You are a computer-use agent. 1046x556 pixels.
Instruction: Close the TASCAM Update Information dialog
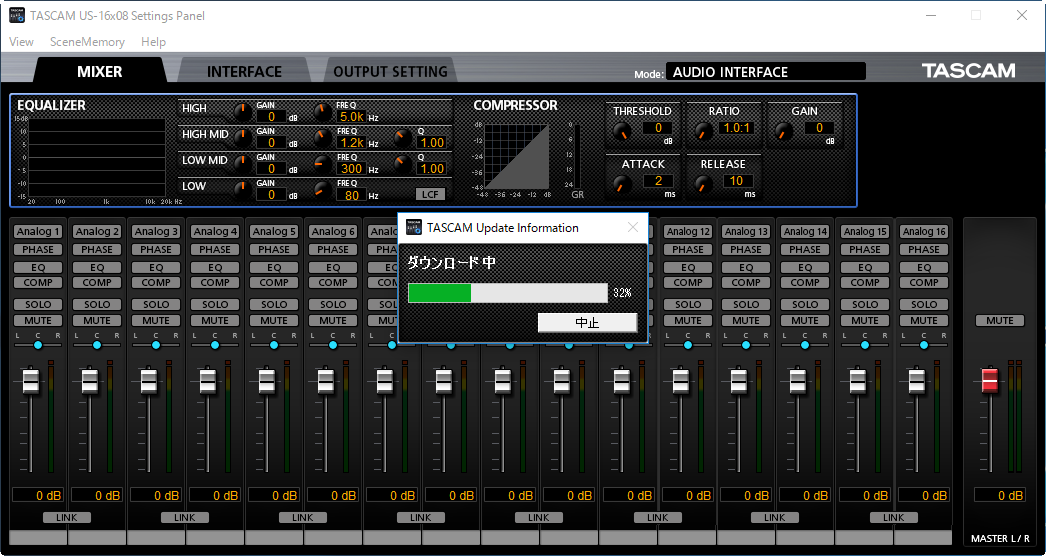point(633,227)
